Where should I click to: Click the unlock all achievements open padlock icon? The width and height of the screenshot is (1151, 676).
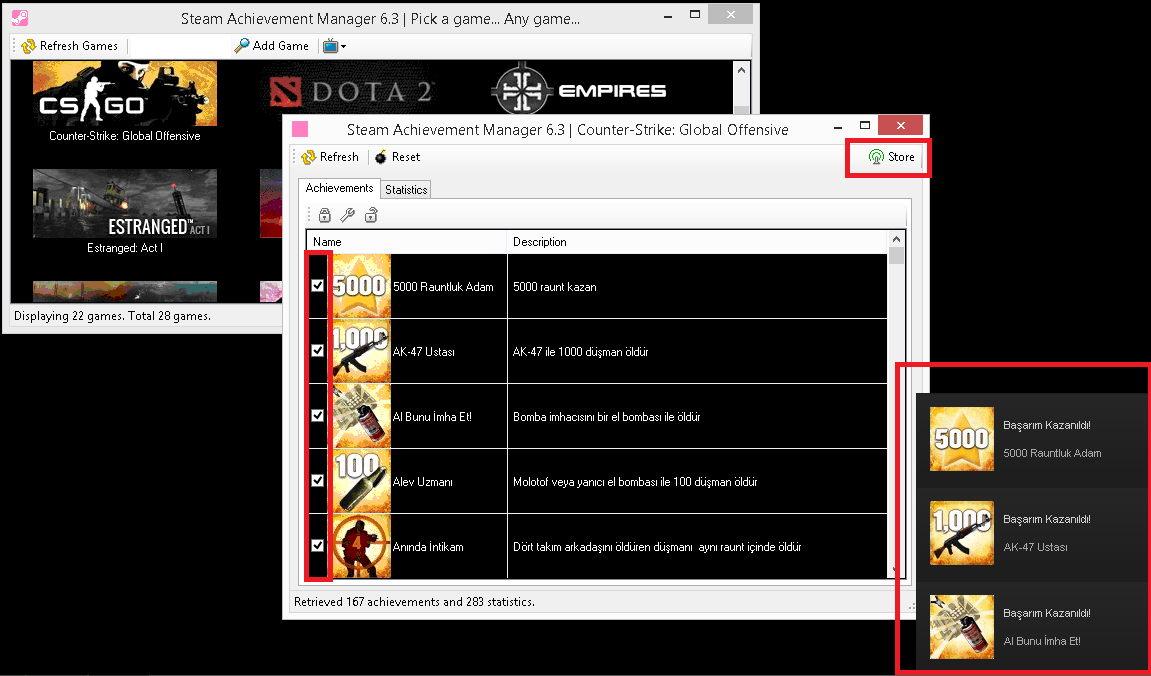pos(371,215)
